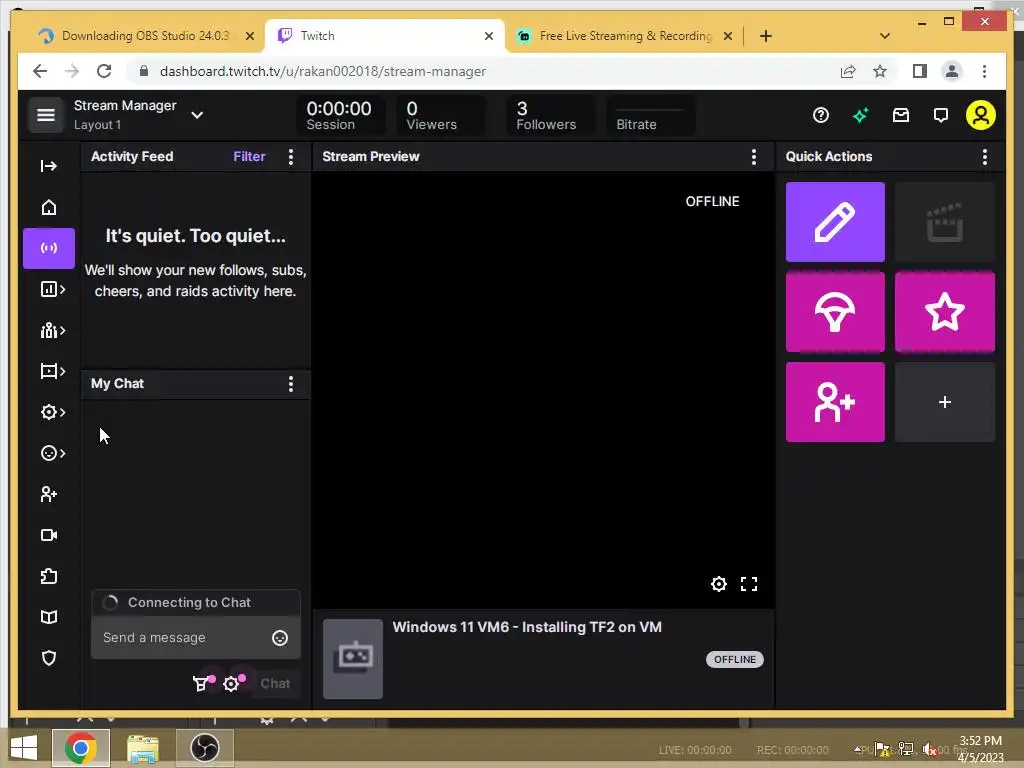Click the Followers stat box

(550, 116)
